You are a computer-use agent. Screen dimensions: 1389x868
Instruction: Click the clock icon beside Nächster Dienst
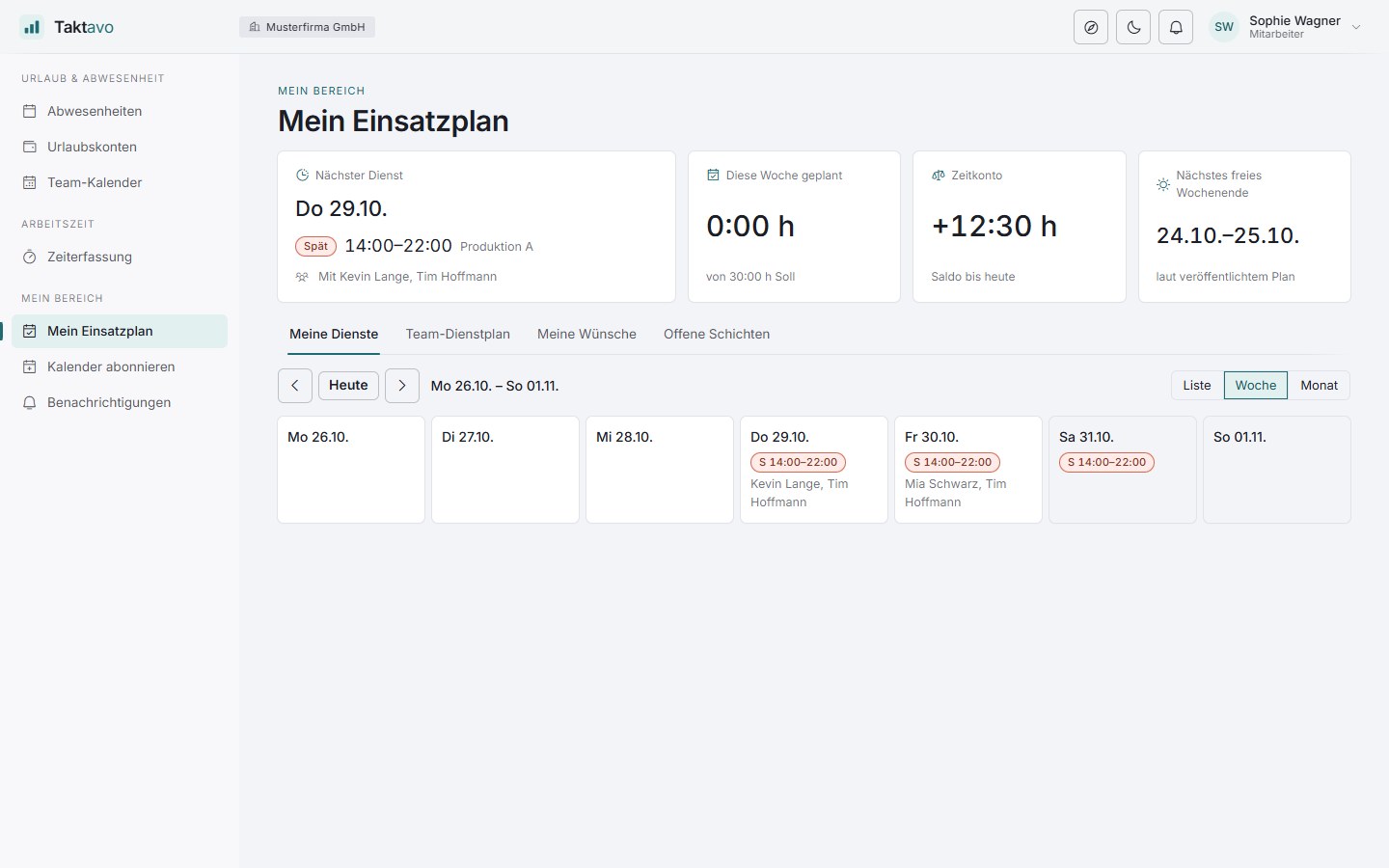pos(302,176)
